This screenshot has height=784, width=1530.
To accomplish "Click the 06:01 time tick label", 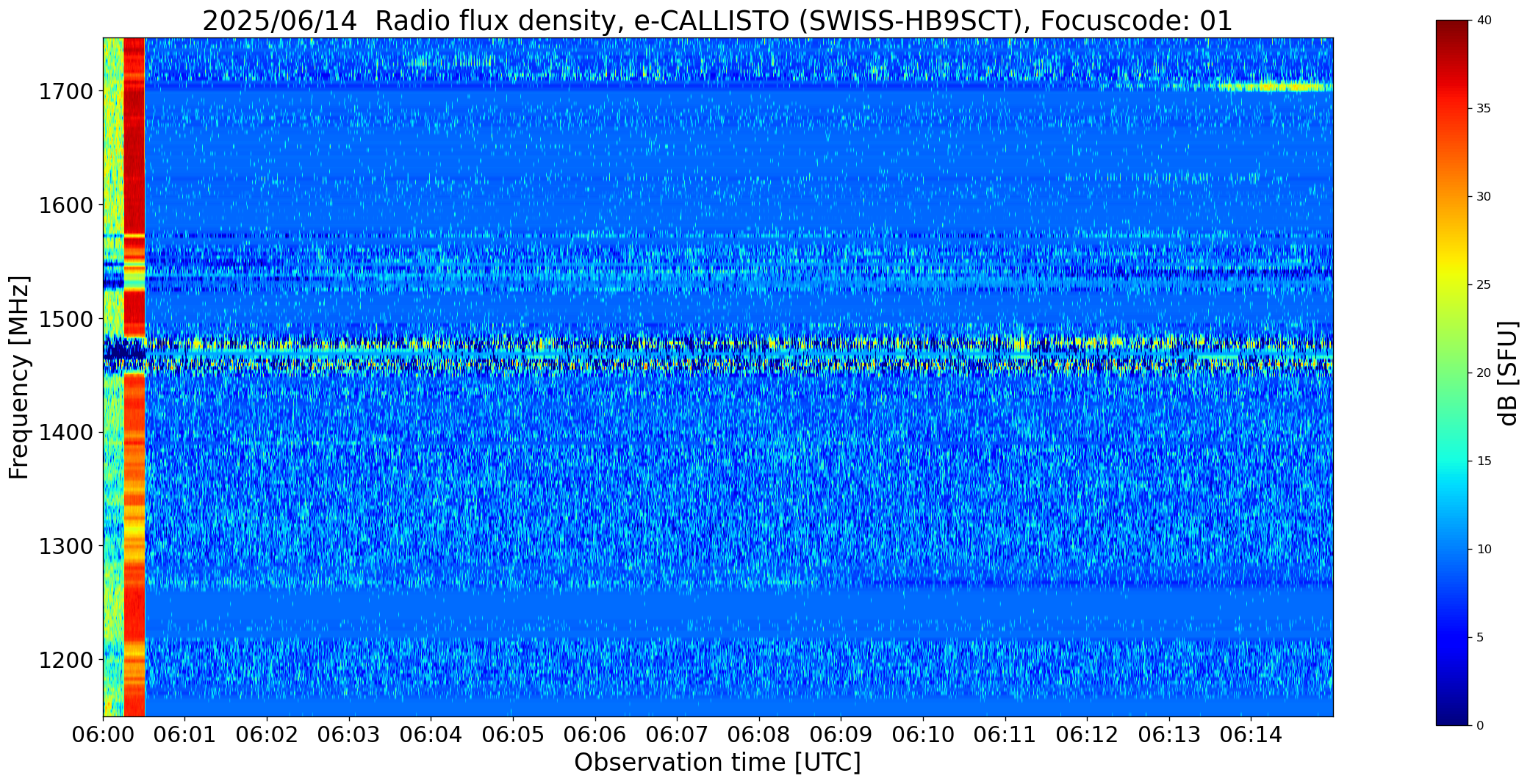I will tap(185, 735).
